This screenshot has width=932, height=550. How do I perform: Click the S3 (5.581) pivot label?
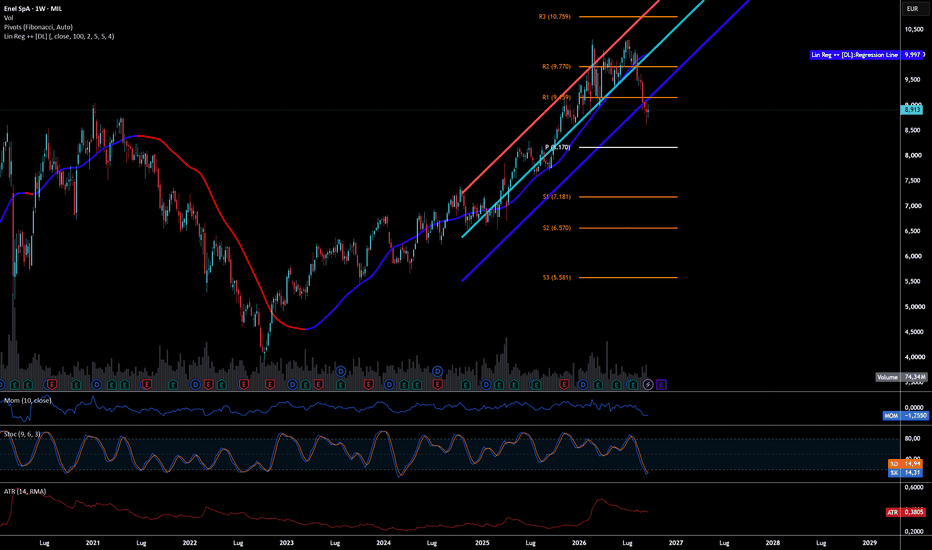pyautogui.click(x=556, y=278)
